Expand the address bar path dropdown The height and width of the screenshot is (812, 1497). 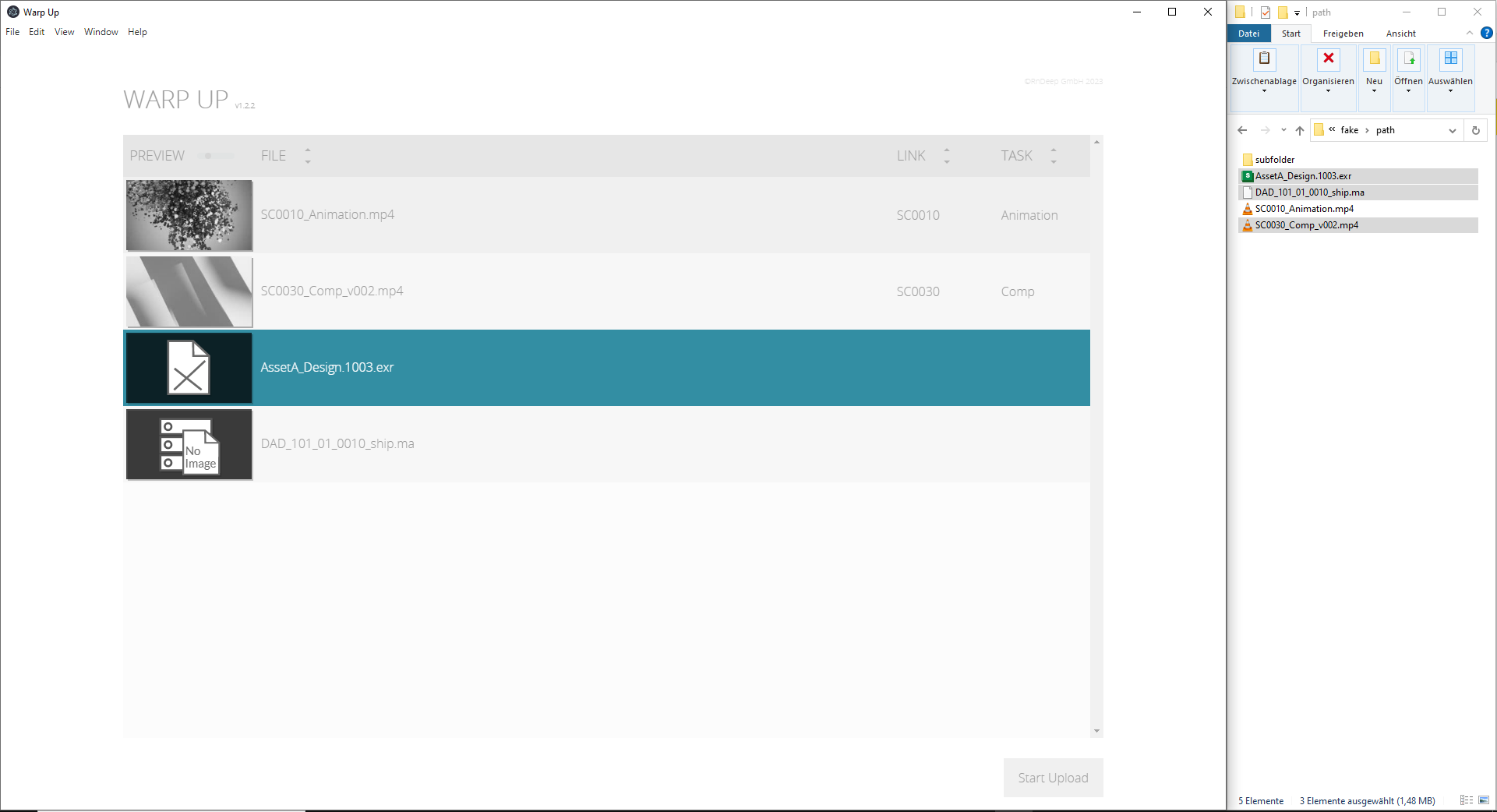click(x=1452, y=131)
